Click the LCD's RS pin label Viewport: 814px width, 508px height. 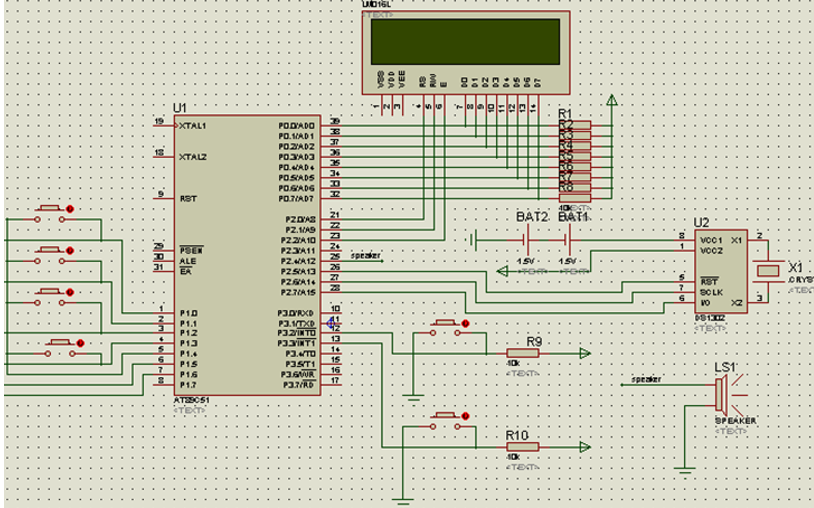(x=423, y=82)
